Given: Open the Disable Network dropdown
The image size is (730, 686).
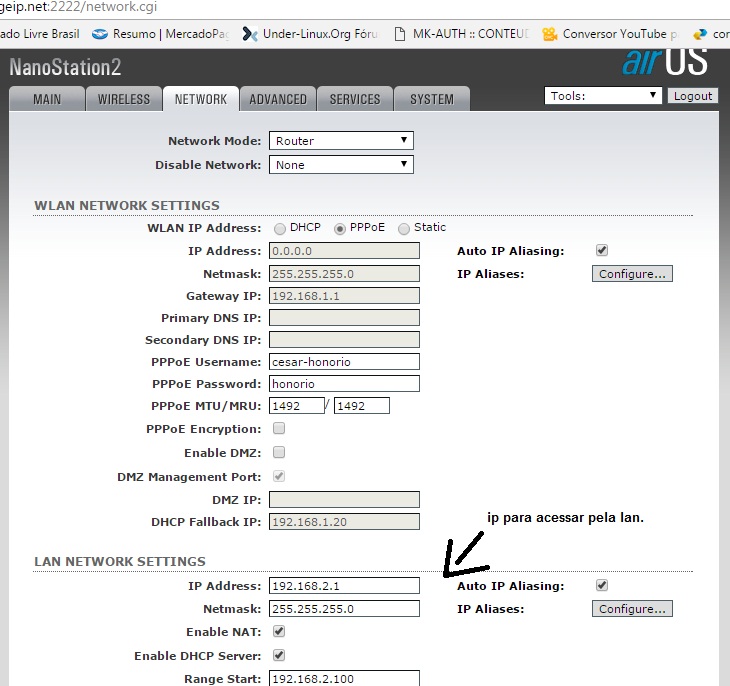Looking at the screenshot, I should coord(341,165).
